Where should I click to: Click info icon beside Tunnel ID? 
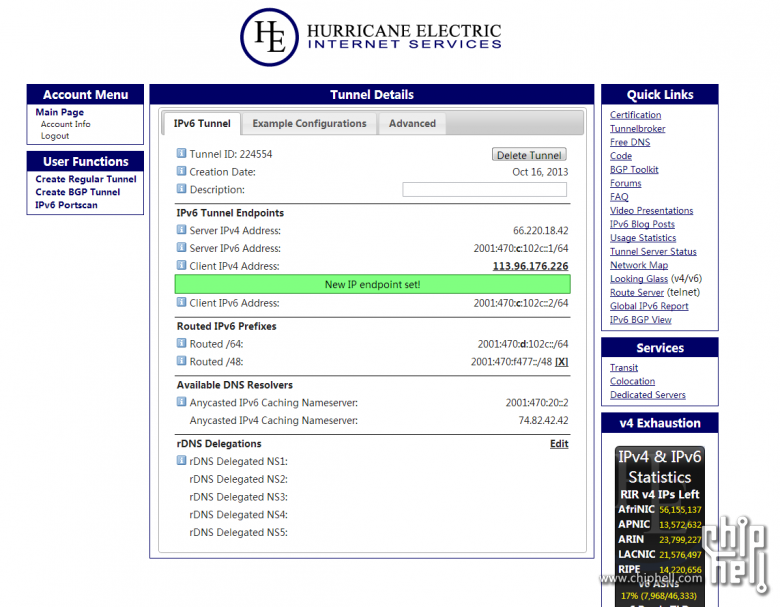coord(182,153)
